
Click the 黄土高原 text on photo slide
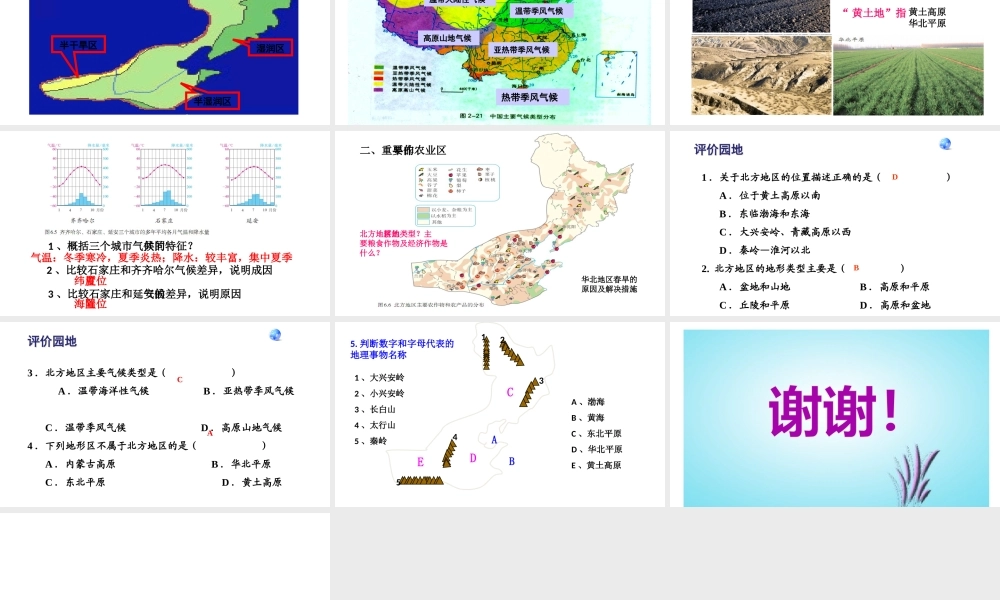point(927,11)
